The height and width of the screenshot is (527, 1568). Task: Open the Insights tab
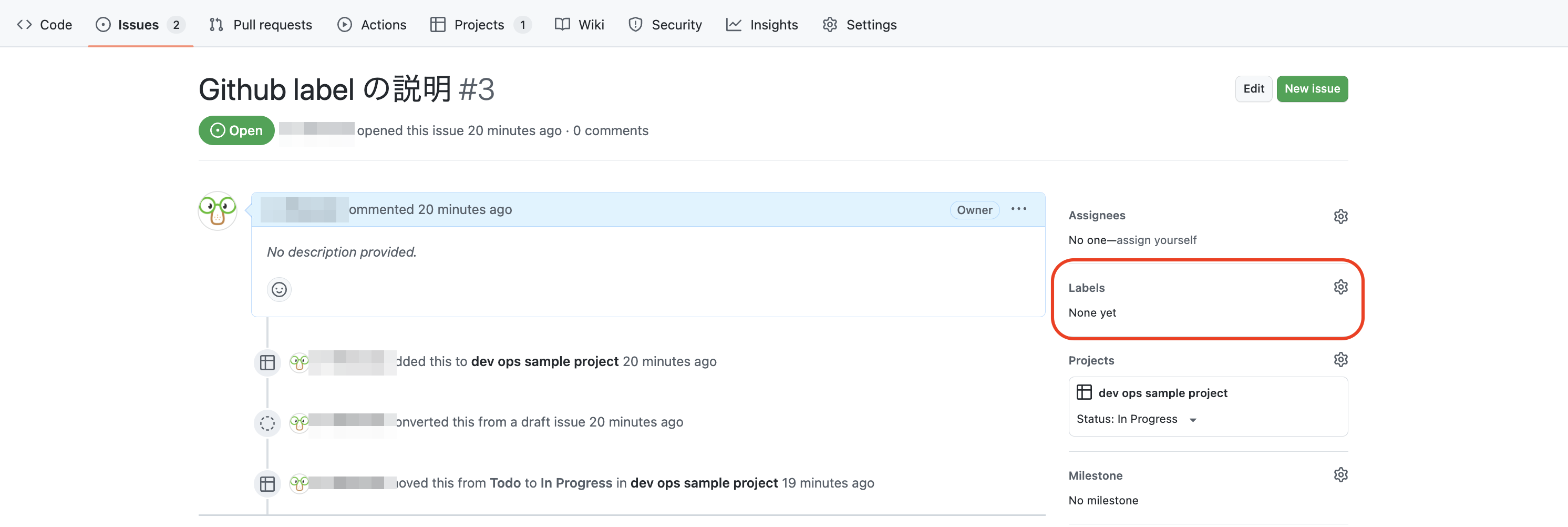point(761,24)
